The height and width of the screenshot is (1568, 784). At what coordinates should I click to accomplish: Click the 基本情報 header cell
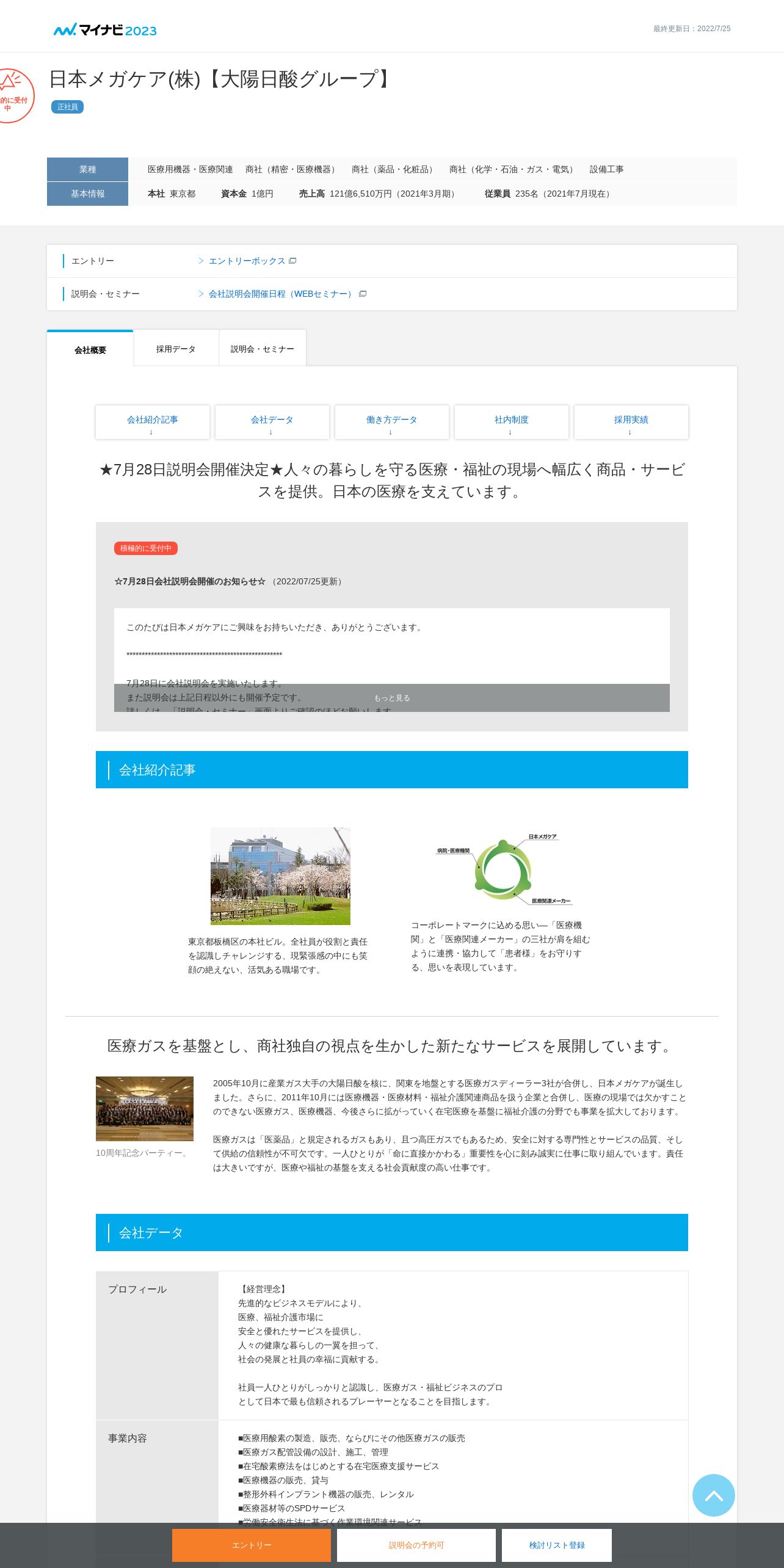[x=87, y=194]
